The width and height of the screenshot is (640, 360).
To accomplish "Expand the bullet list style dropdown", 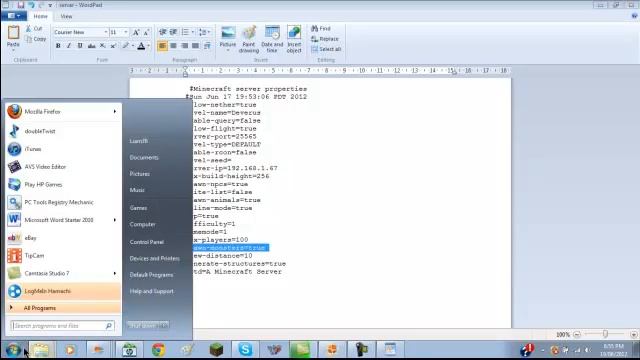I will tap(193, 32).
